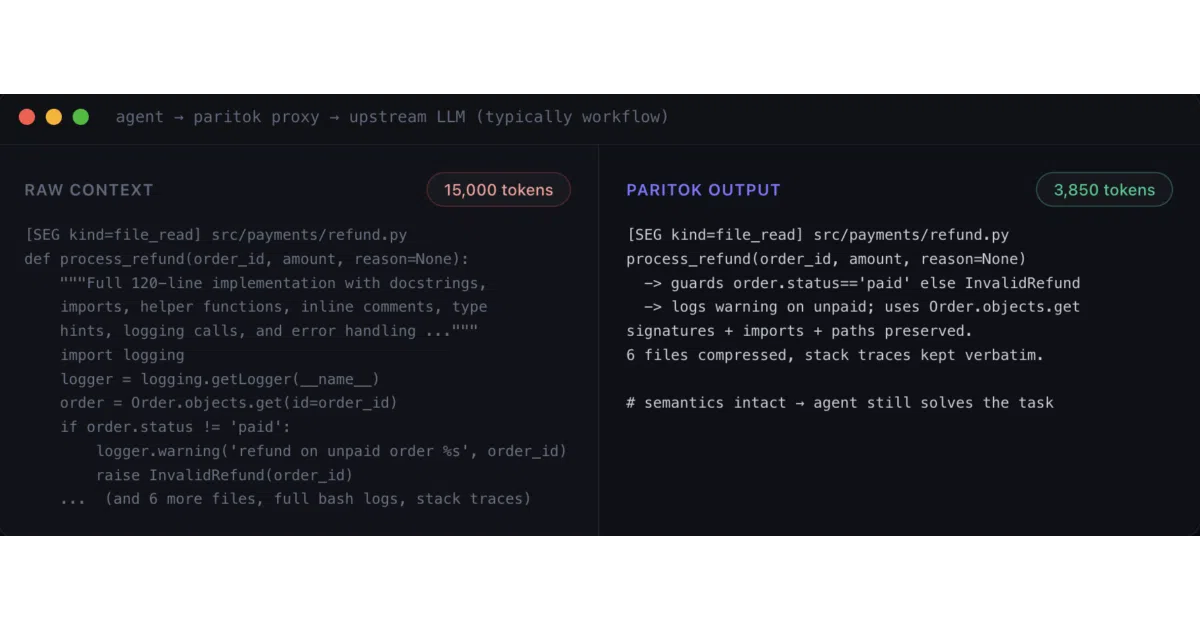Click right panel 'process_refund(order_id, amount, reason=None)' line
Image resolution: width=1200 pixels, height=630 pixels.
click(x=826, y=259)
